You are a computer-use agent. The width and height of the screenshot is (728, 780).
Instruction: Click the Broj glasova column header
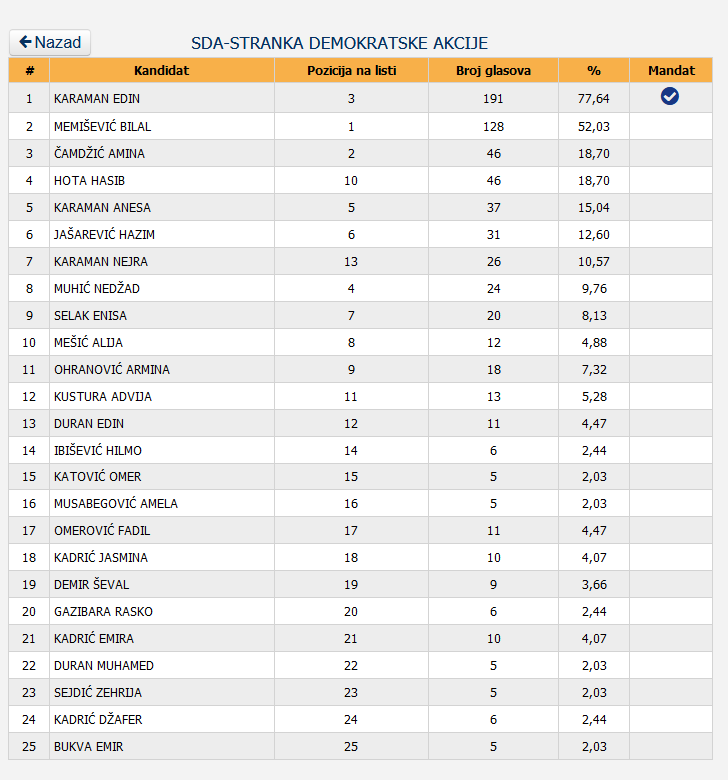click(x=493, y=70)
